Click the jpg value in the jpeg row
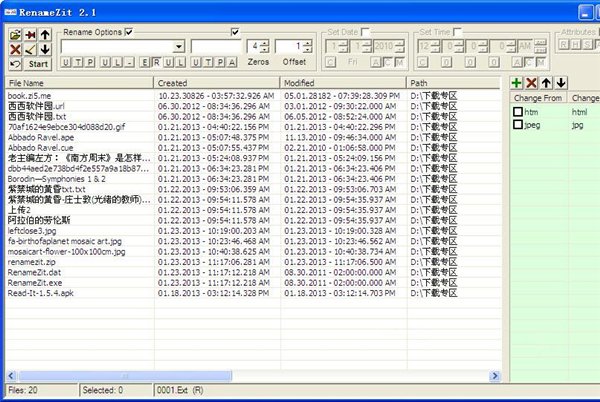Screen dimensions: 600x402 [x=577, y=125]
